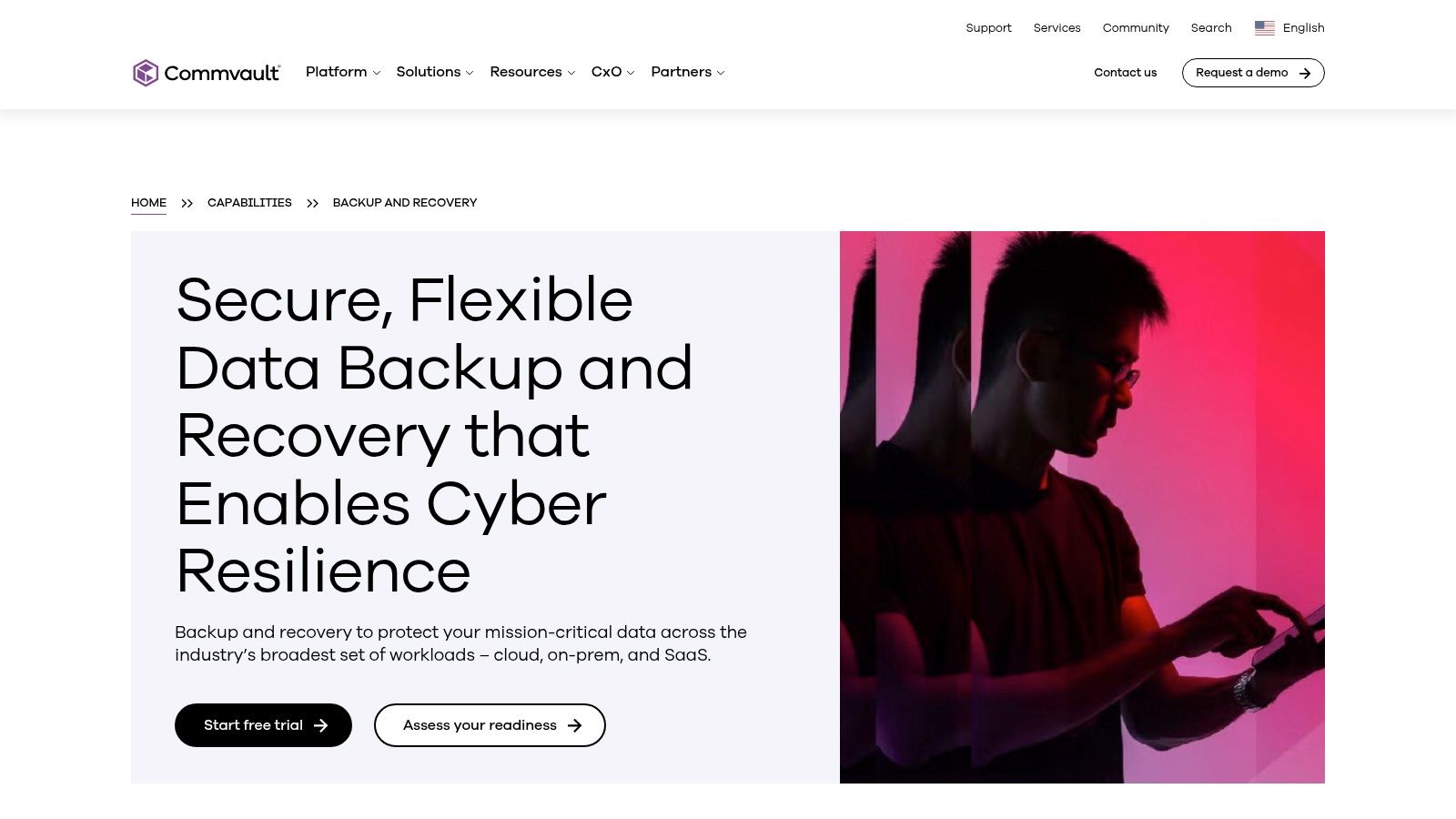Select the Contact us link
Image resolution: width=1456 pixels, height=819 pixels.
pos(1125,73)
